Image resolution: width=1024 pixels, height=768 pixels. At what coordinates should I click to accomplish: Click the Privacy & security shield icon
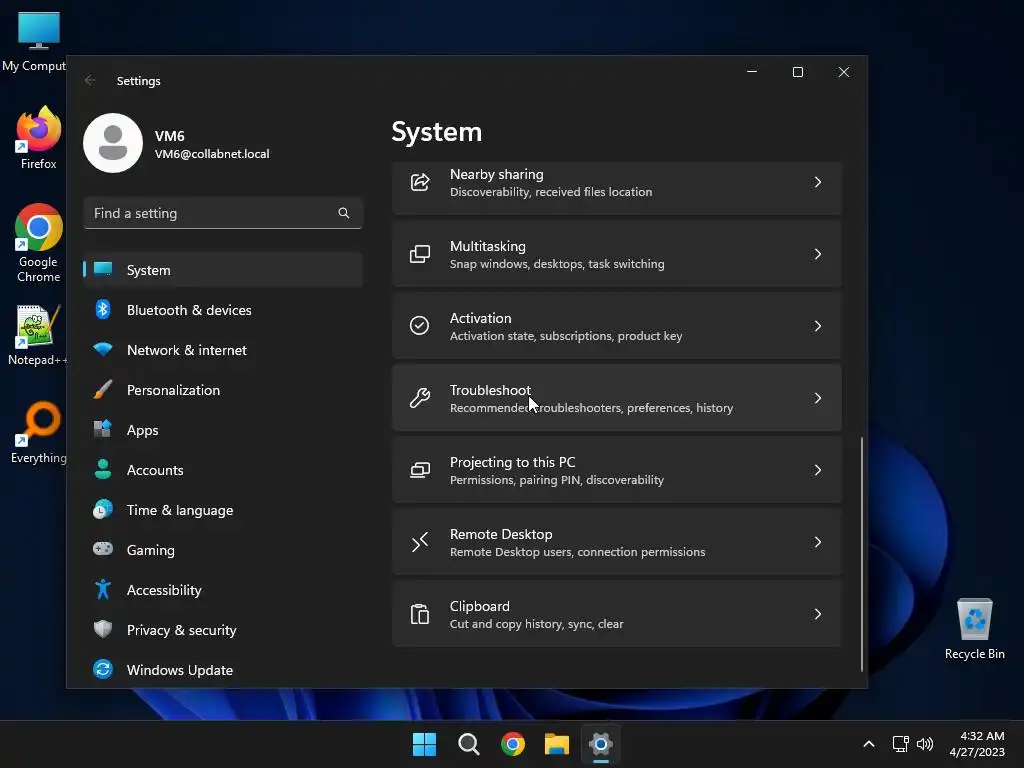coord(103,629)
